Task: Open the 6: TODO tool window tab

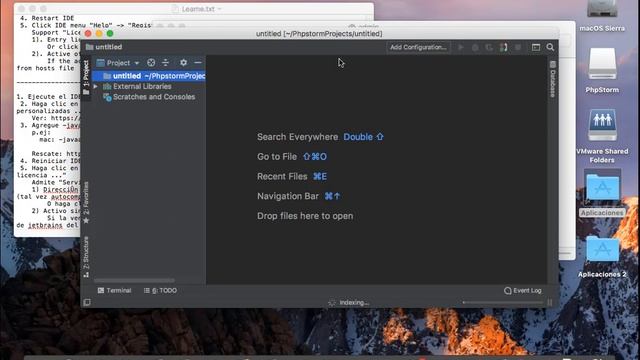Action: 160,291
